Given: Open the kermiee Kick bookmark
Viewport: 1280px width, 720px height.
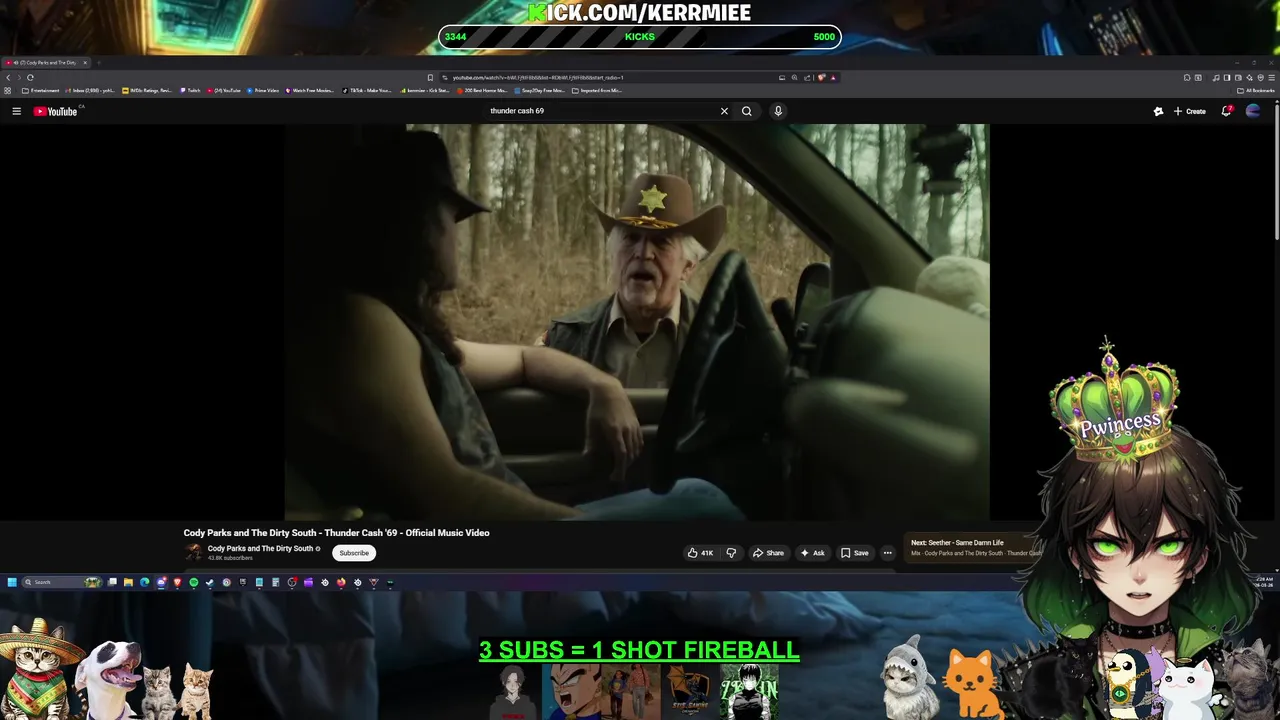Looking at the screenshot, I should (425, 91).
